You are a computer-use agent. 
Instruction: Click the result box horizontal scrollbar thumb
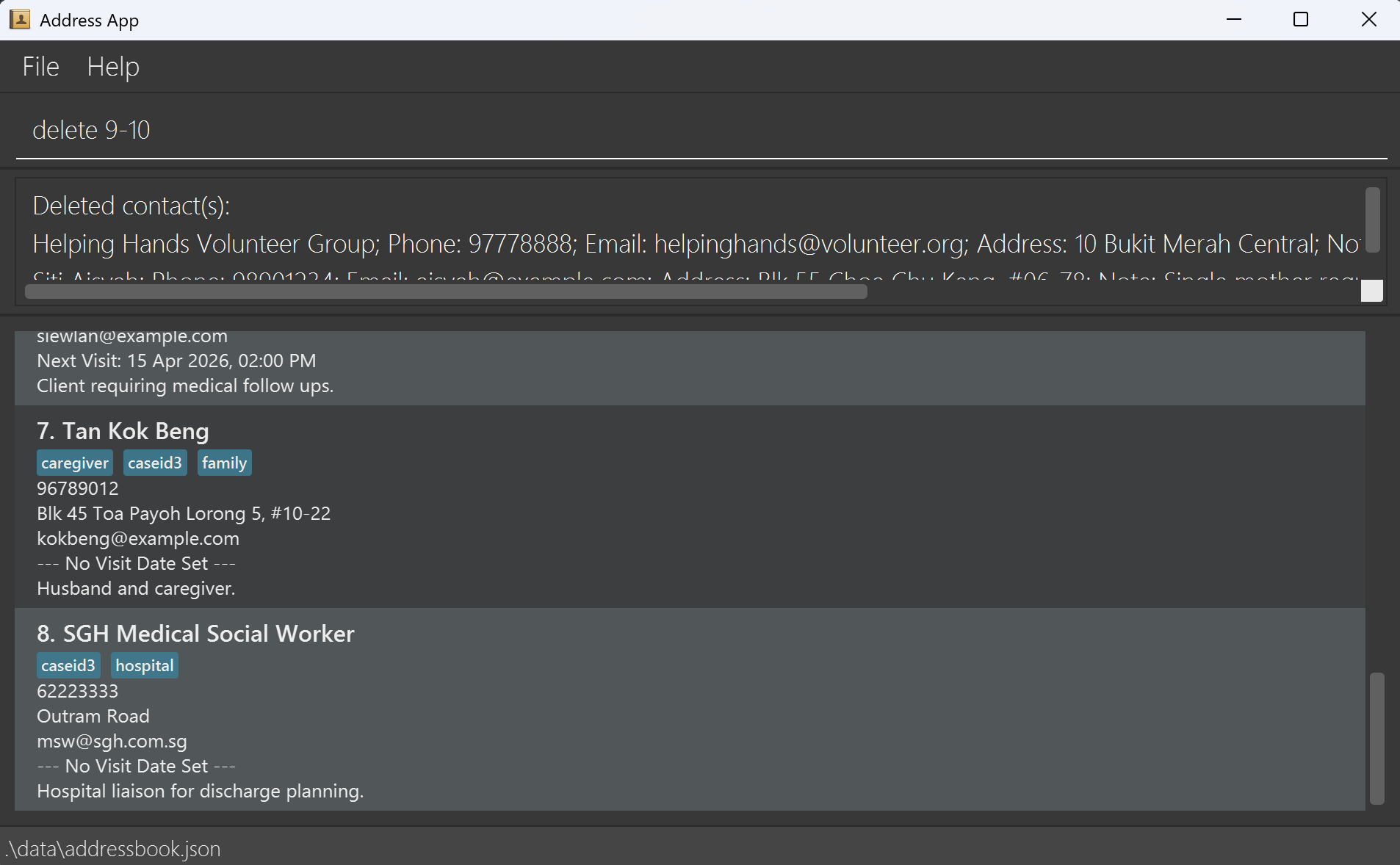(446, 292)
